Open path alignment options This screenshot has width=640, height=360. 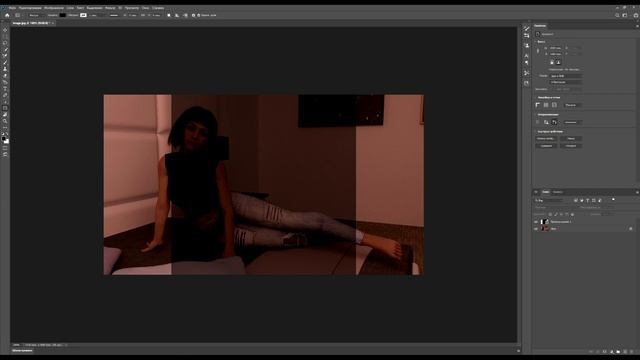177,15
